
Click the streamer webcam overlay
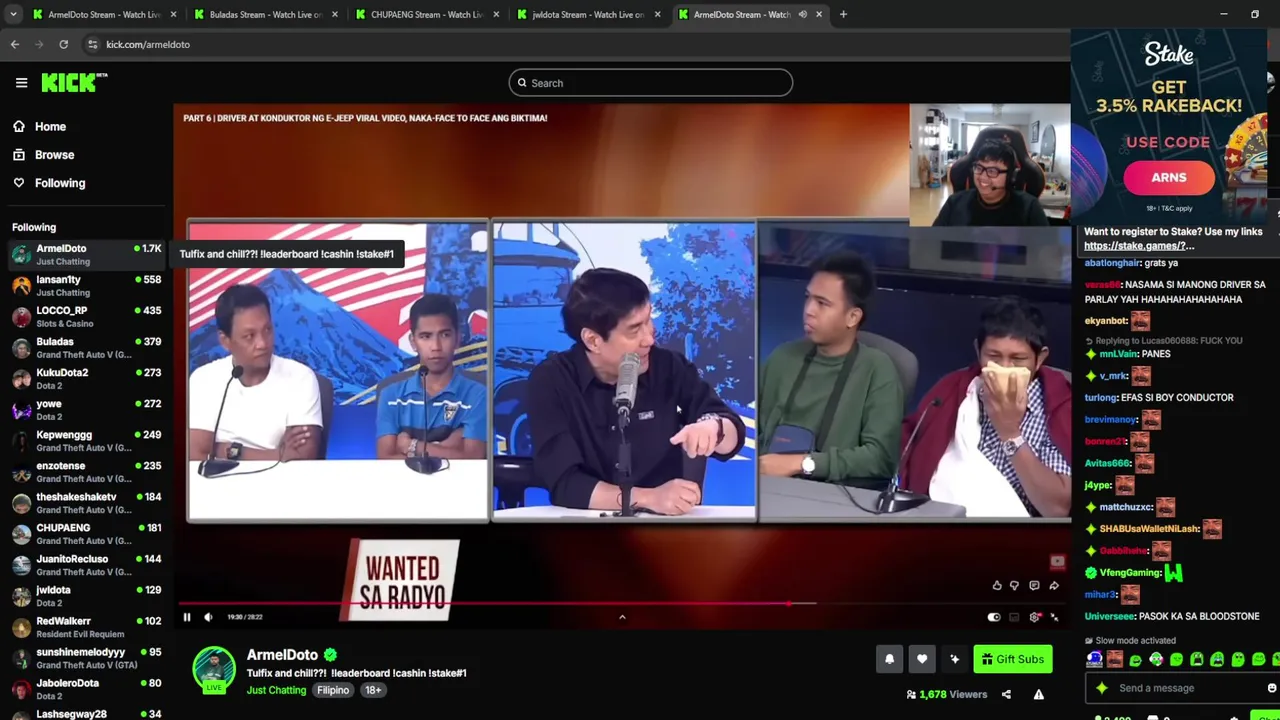point(989,164)
